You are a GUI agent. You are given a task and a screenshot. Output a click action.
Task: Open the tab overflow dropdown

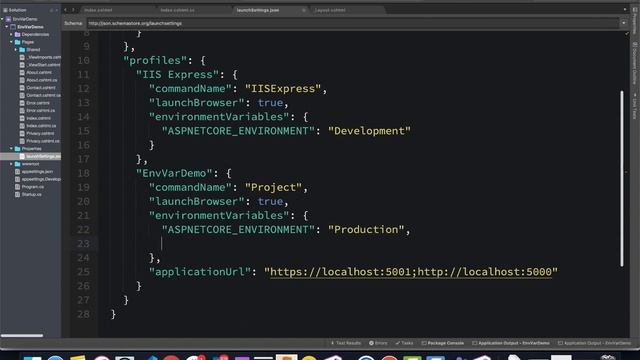coord(624,10)
